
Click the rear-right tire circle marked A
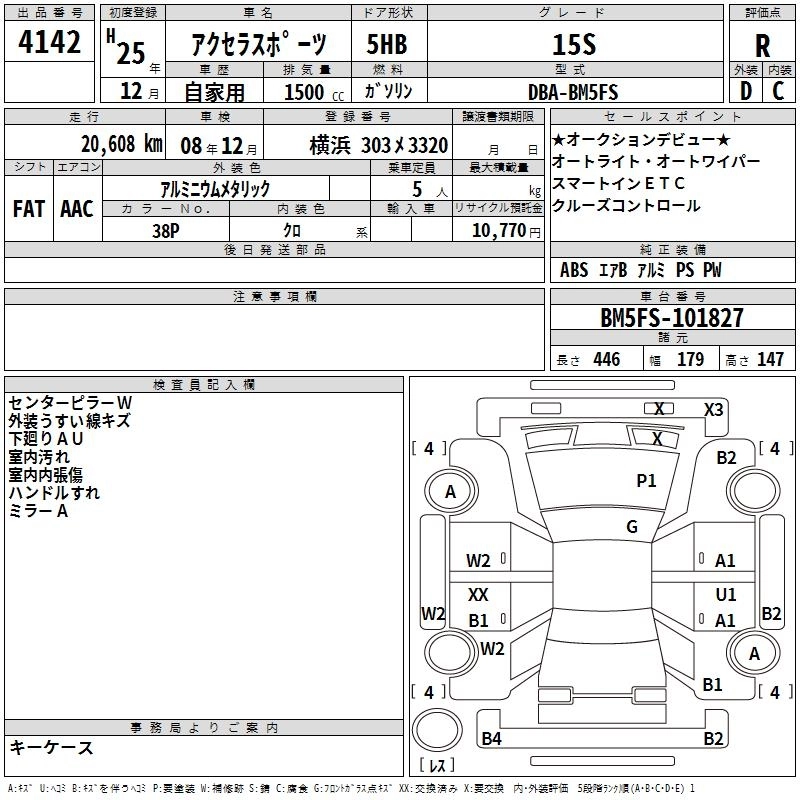coord(754,652)
